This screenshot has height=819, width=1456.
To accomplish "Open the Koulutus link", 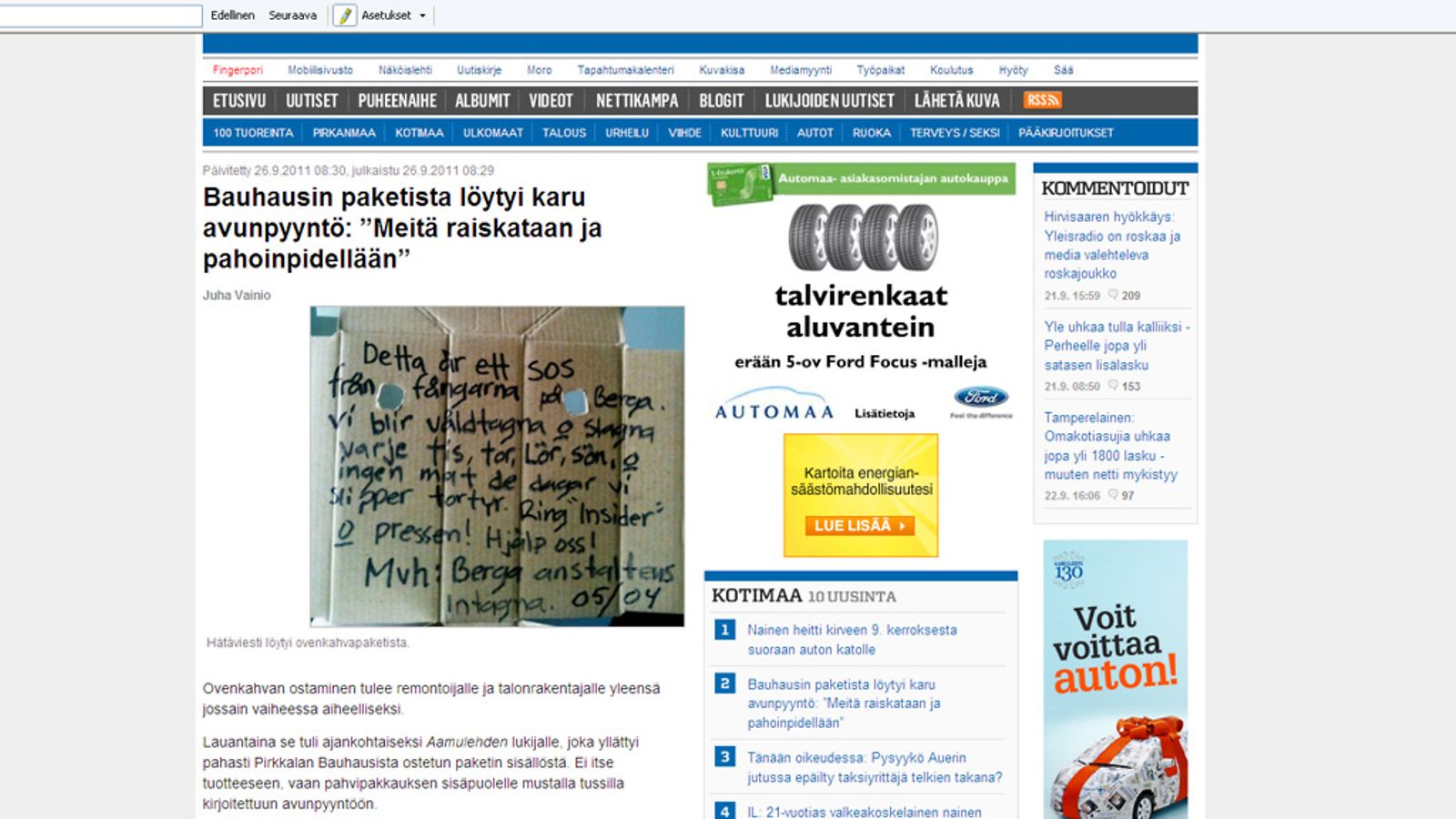I will click(951, 70).
